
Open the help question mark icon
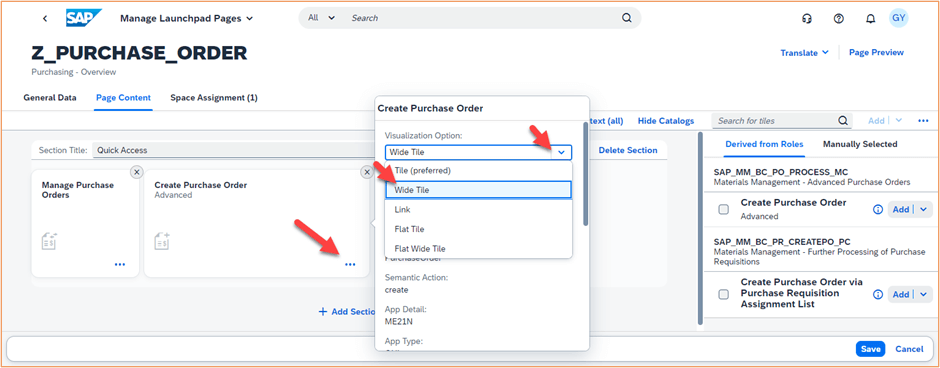(839, 19)
